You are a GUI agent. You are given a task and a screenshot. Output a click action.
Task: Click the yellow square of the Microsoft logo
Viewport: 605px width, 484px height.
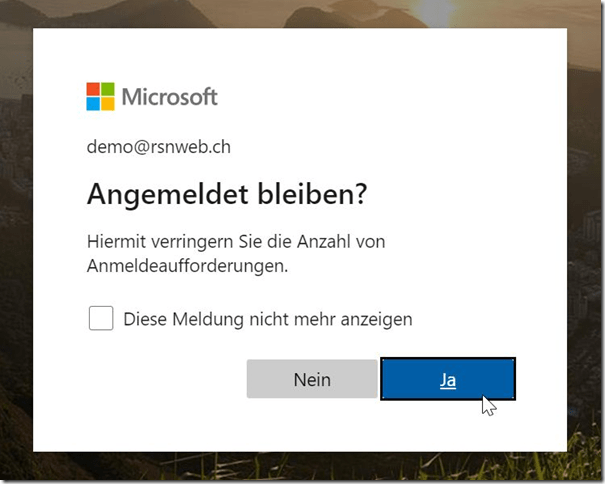(x=107, y=103)
